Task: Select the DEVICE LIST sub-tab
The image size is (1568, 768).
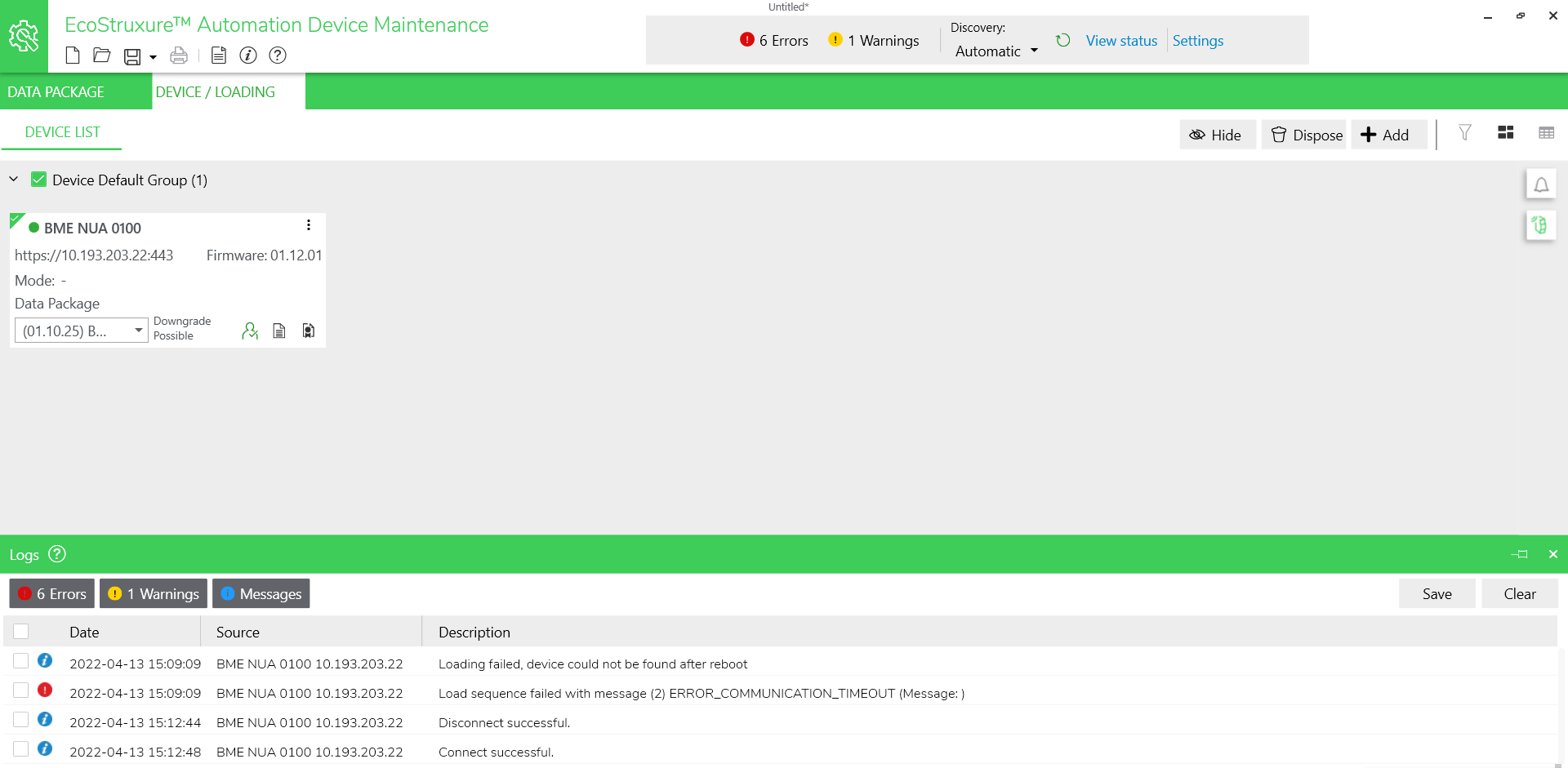Action: pyautogui.click(x=62, y=132)
